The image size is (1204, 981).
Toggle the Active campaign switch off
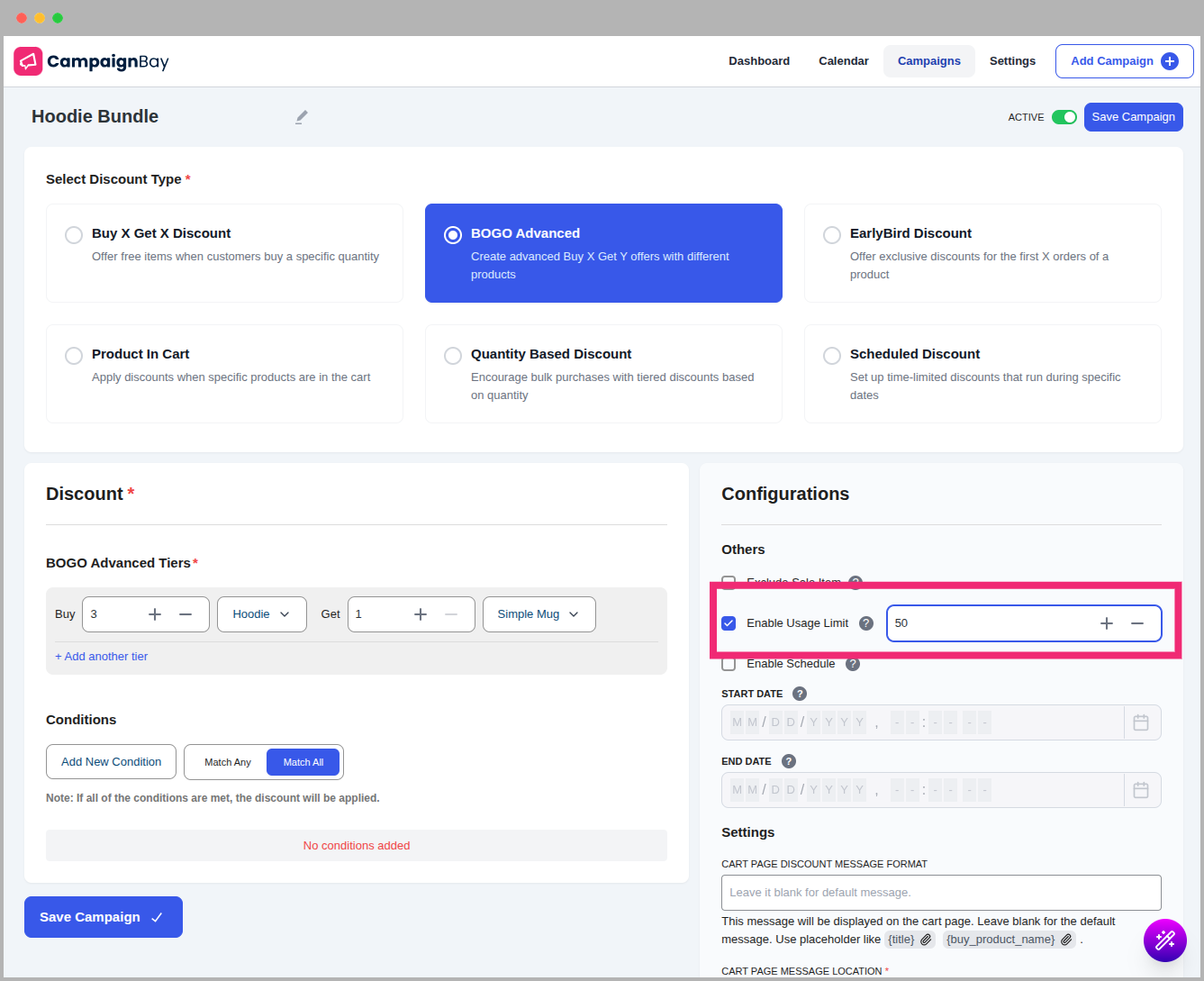tap(1064, 117)
